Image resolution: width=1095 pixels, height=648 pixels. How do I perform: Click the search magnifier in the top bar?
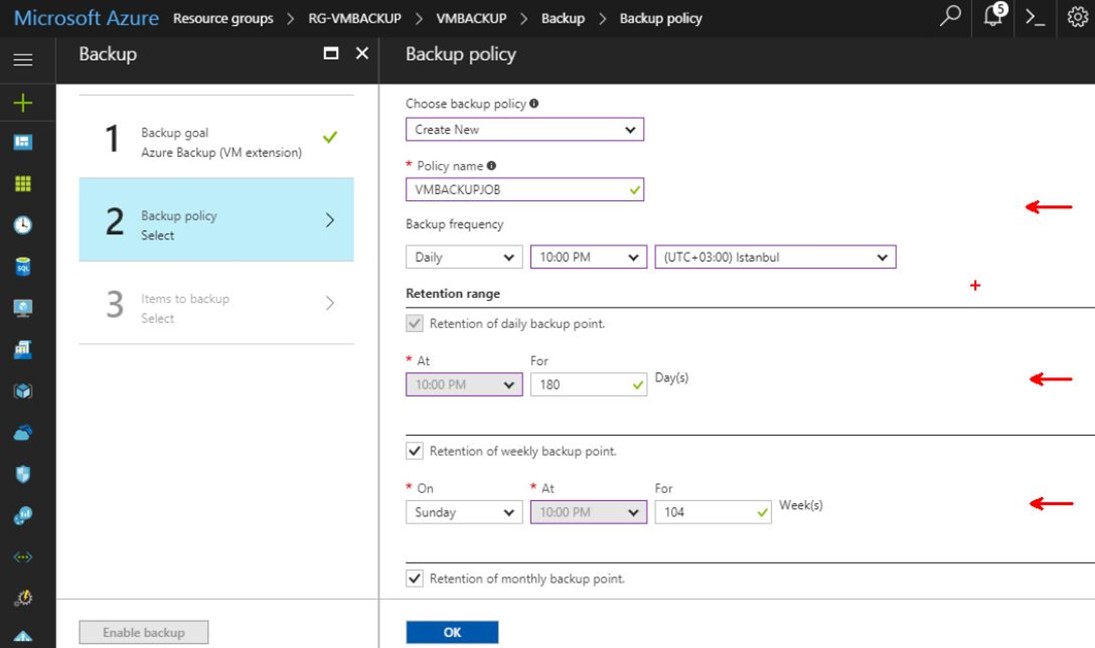point(950,15)
